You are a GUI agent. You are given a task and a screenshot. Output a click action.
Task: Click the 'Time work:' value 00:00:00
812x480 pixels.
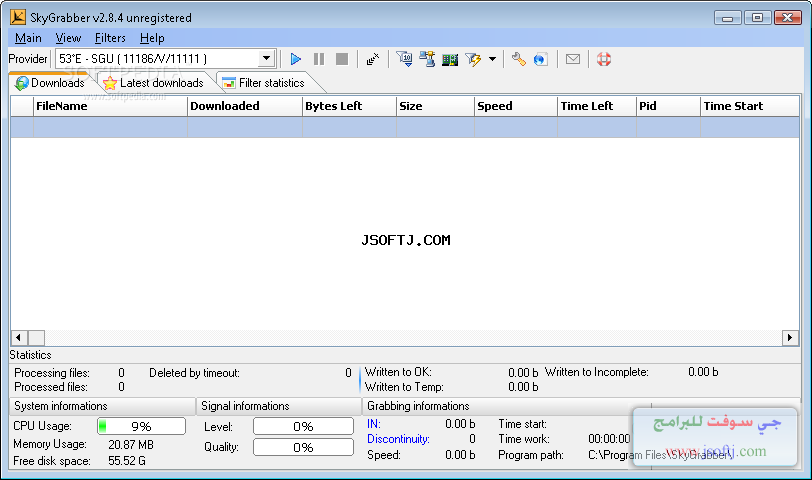point(609,439)
